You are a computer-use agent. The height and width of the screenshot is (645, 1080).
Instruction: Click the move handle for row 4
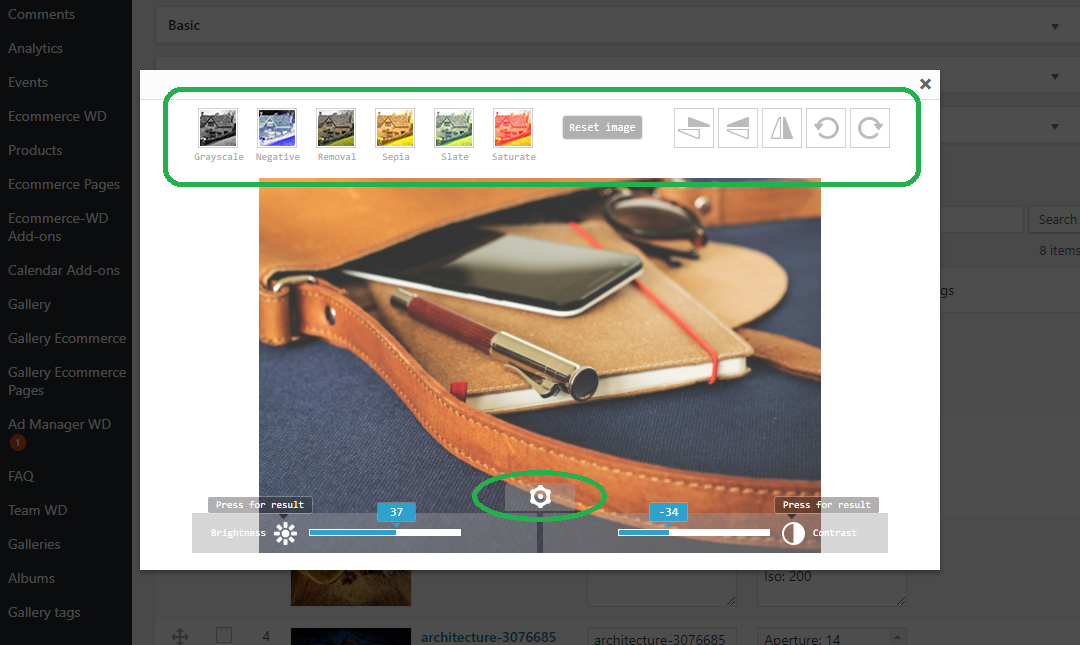point(180,636)
